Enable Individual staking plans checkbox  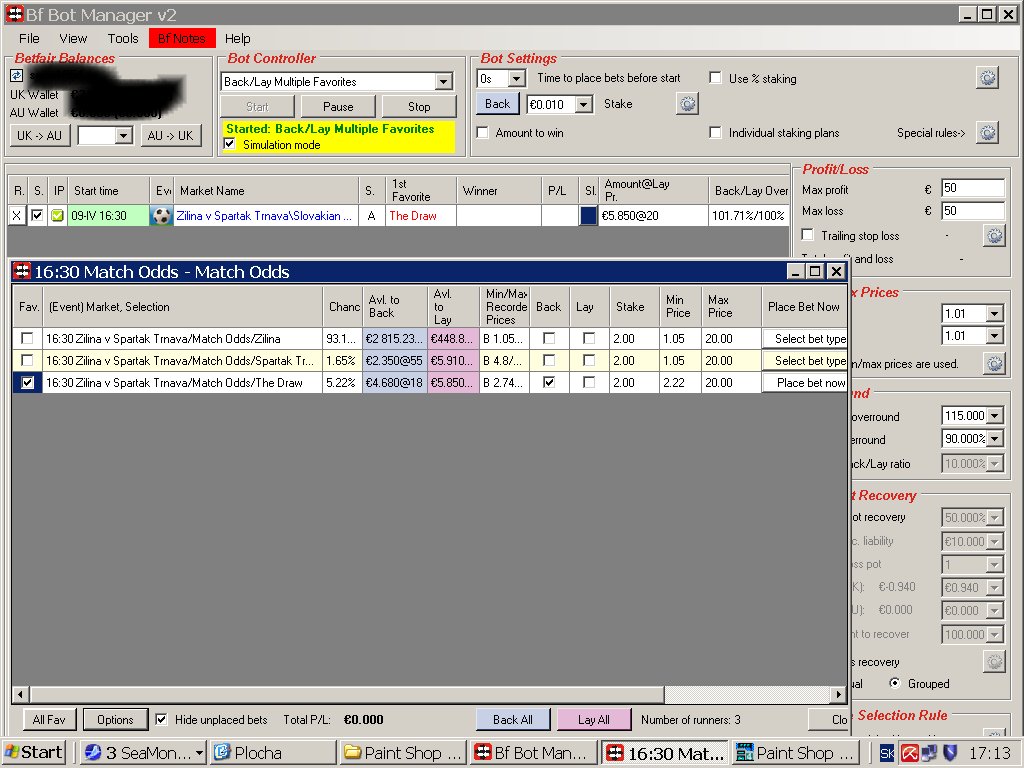[716, 133]
